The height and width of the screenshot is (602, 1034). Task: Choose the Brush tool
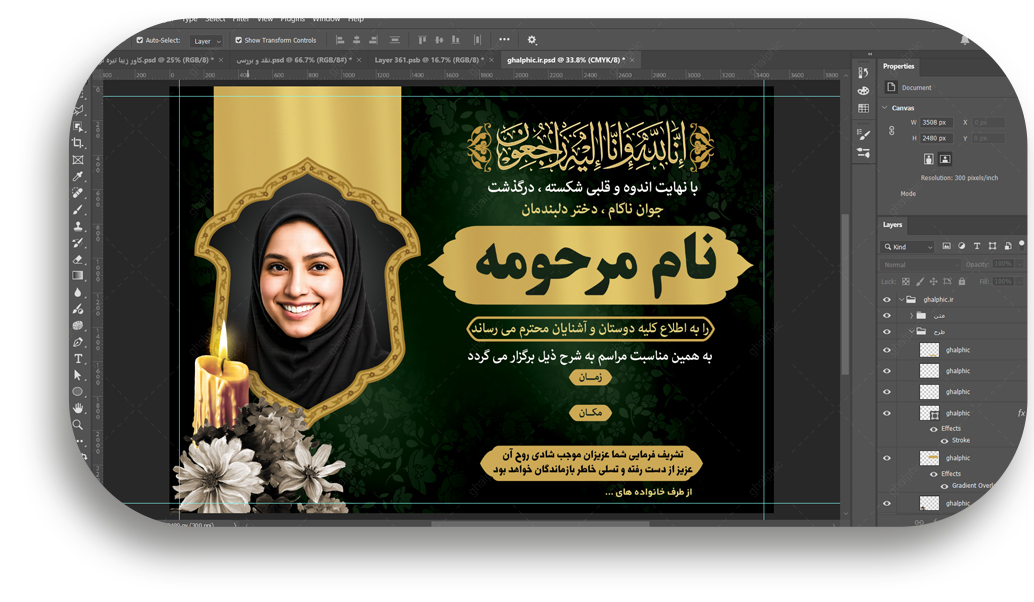(78, 210)
